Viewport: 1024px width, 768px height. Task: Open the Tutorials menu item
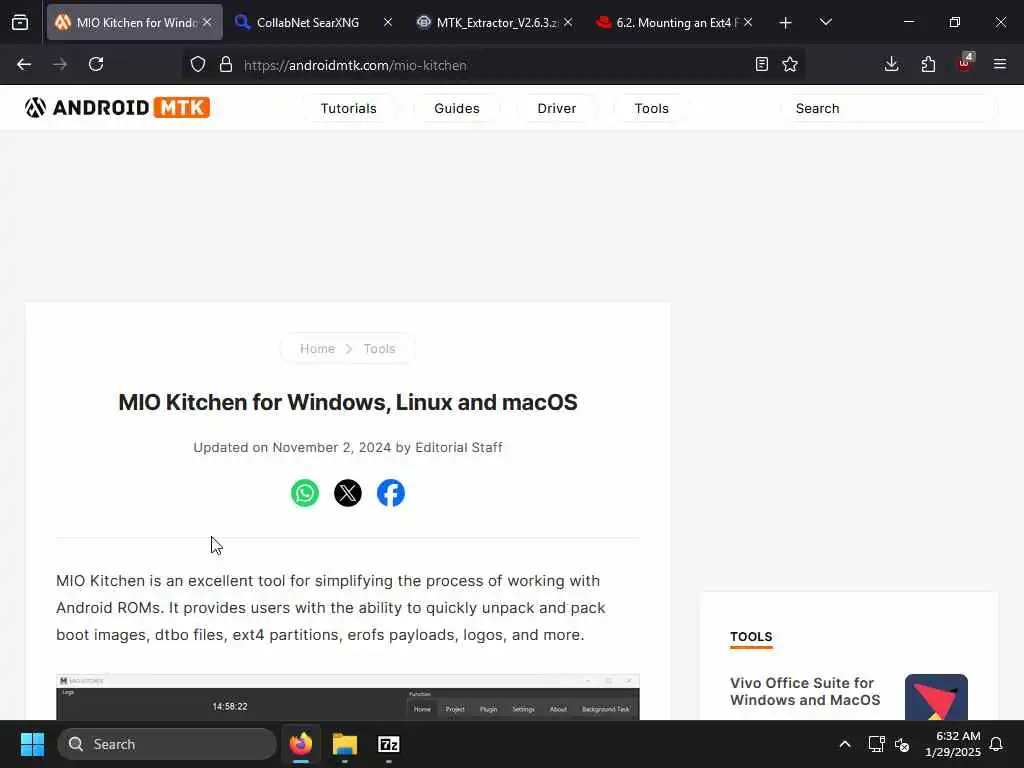pos(348,108)
